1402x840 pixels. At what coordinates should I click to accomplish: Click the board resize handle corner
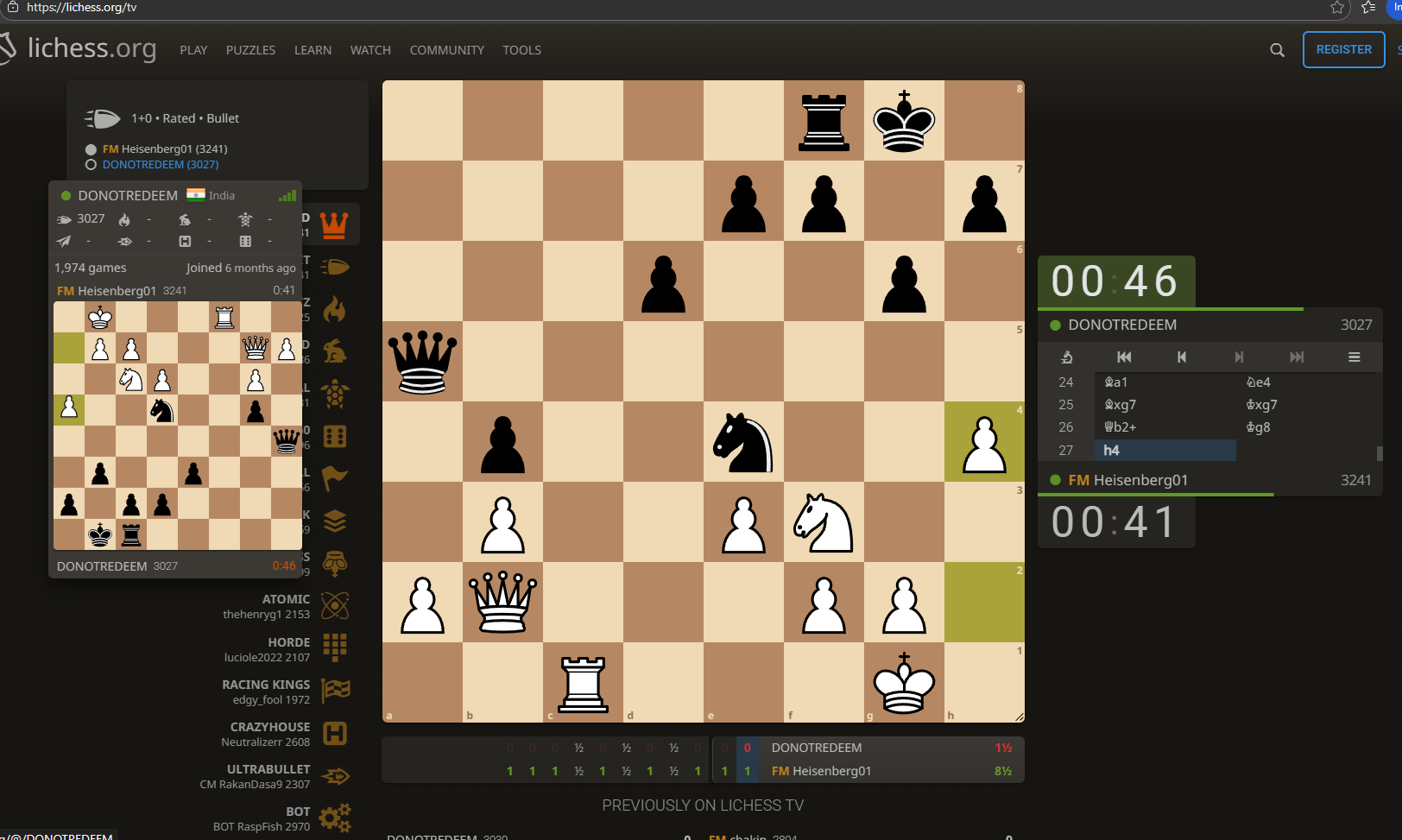pos(1020,717)
